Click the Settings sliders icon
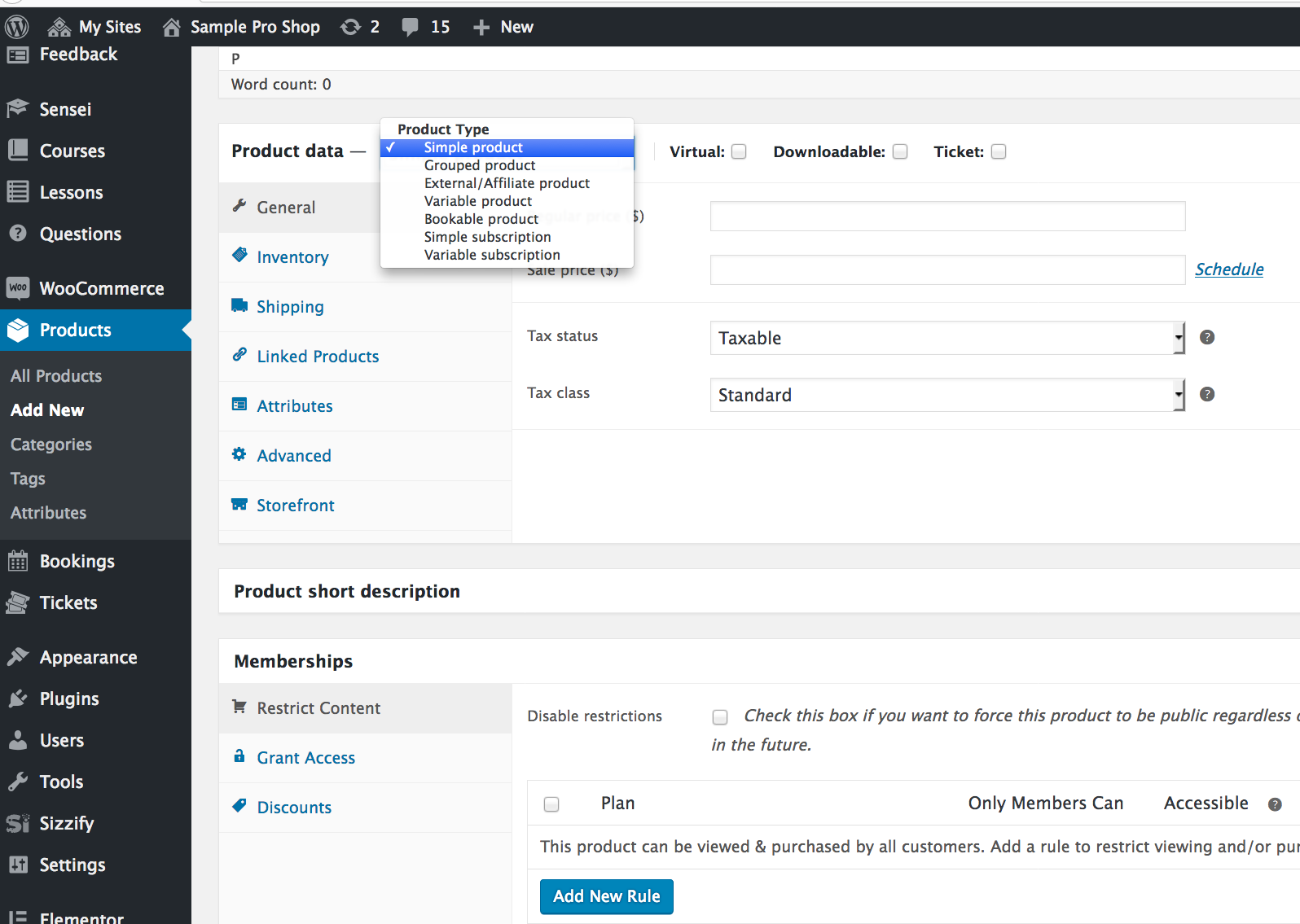The width and height of the screenshot is (1300, 924). tap(18, 865)
